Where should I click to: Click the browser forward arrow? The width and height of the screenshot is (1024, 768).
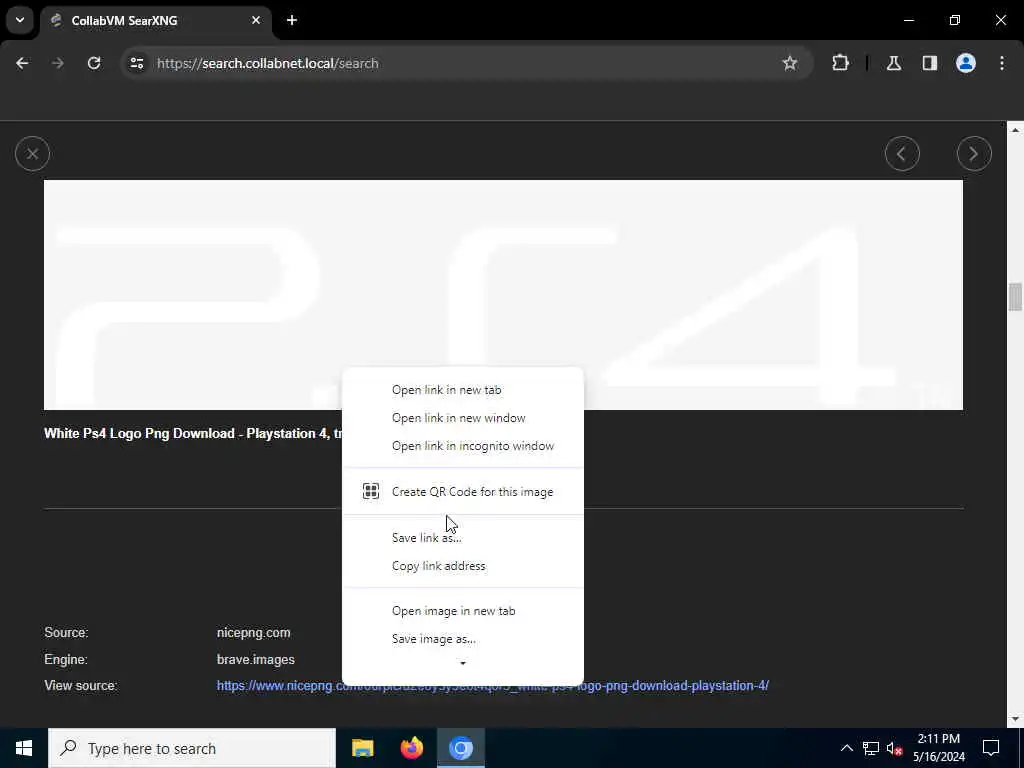click(58, 63)
